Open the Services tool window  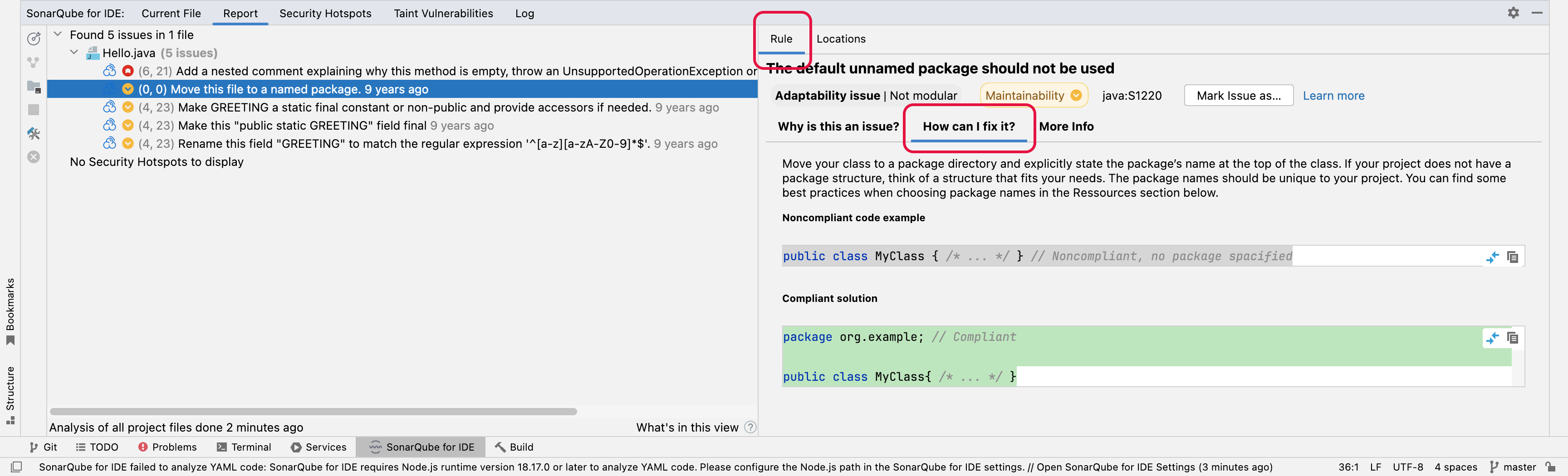coord(318,447)
